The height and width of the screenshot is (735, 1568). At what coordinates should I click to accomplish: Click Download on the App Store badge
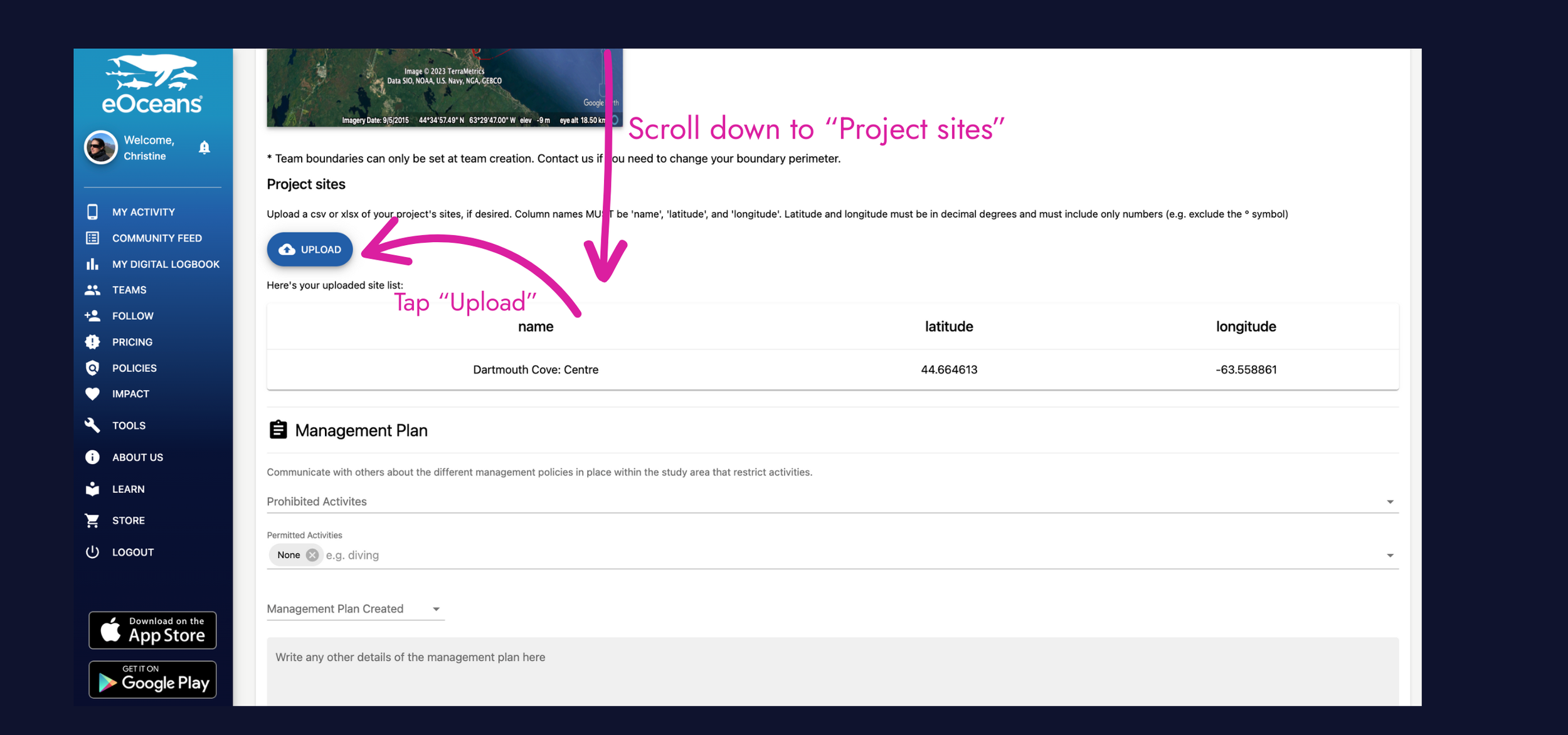[152, 630]
